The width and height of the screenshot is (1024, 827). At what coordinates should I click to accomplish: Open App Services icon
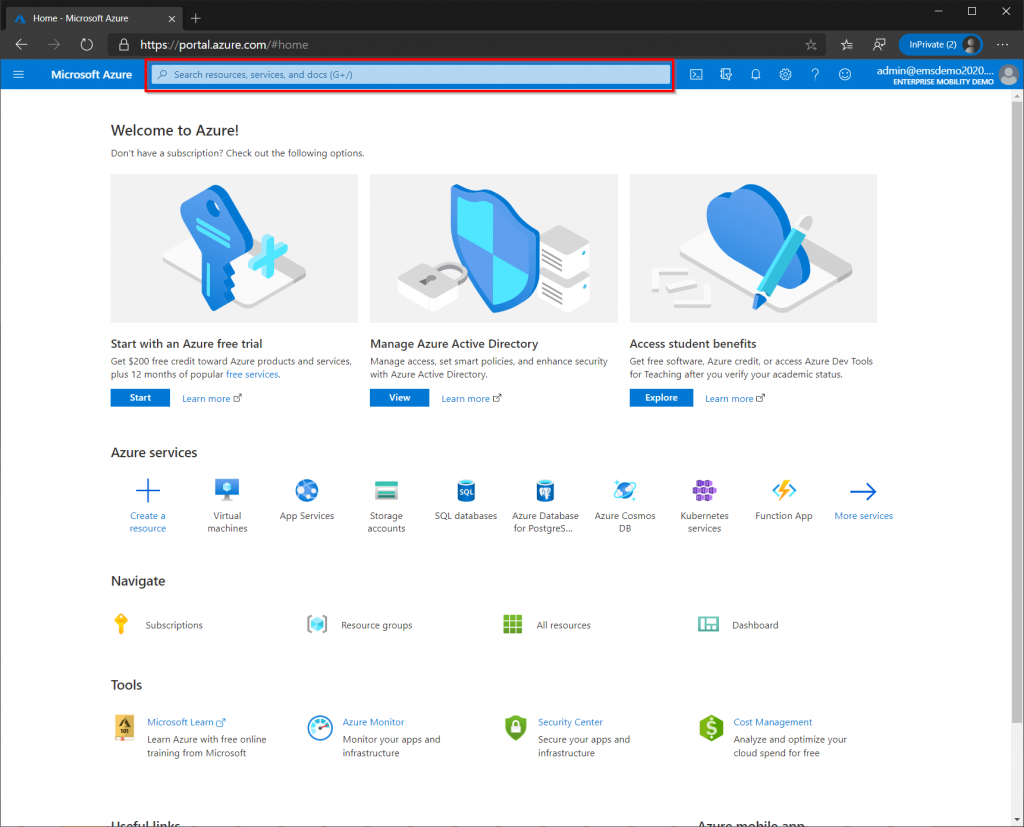coord(307,490)
